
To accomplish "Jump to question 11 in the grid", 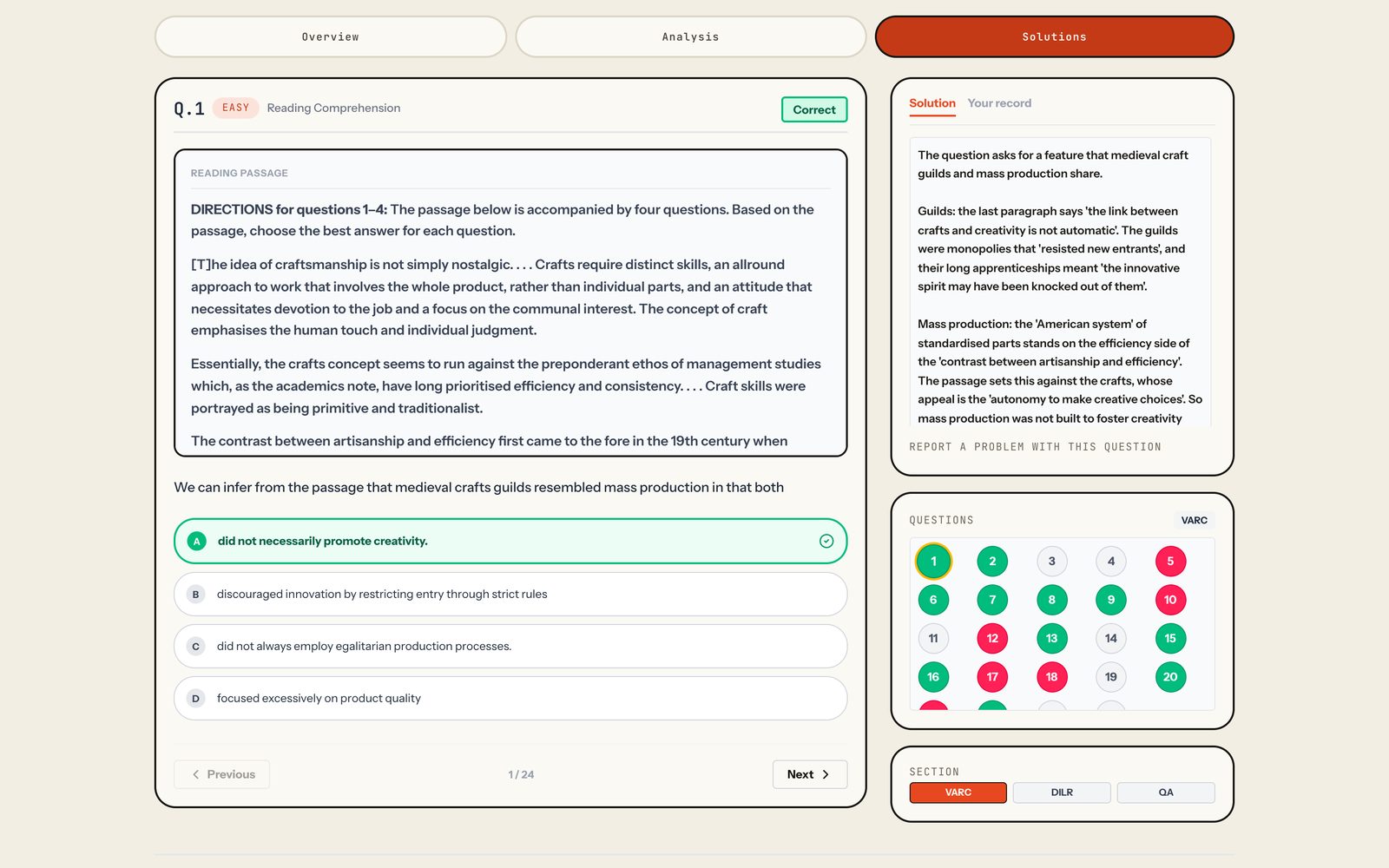I will tap(933, 638).
